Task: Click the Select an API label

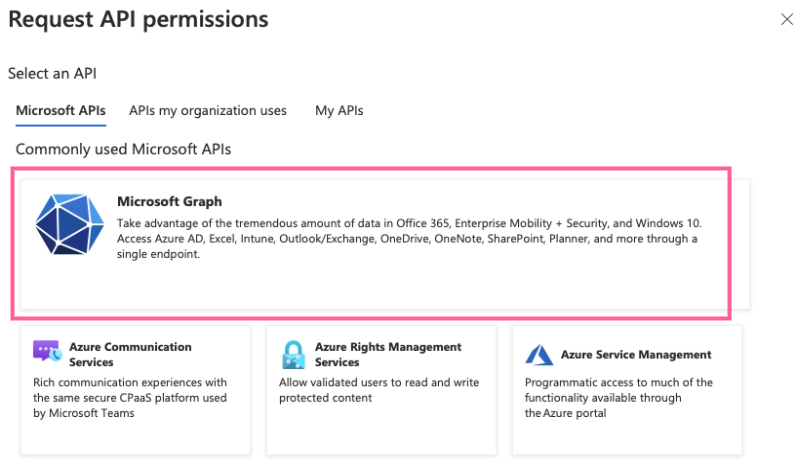Action: tap(52, 73)
